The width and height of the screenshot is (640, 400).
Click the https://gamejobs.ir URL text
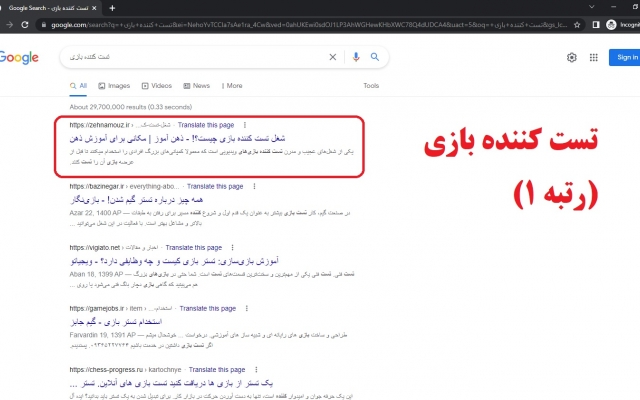97,309
